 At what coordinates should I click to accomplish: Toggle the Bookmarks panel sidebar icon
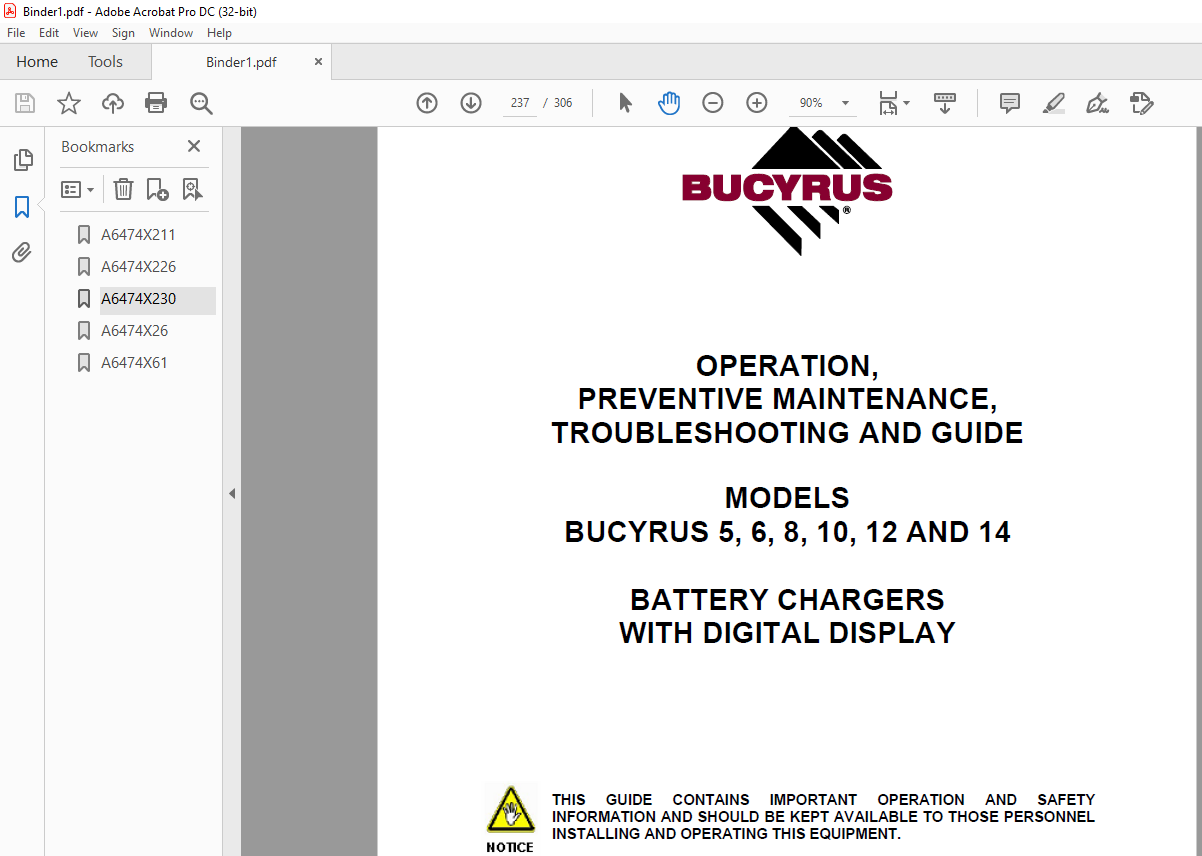[x=22, y=207]
